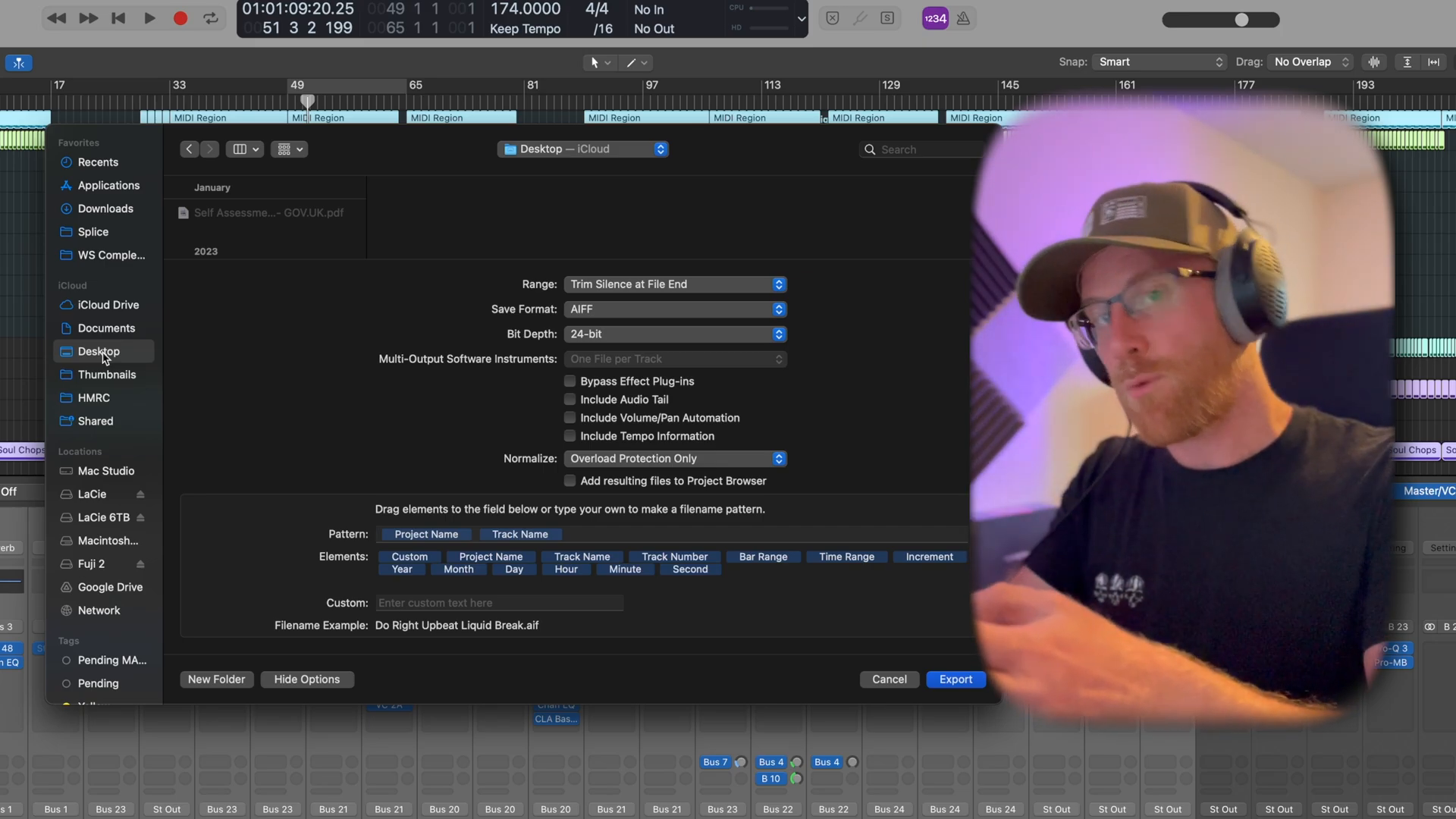1456x819 pixels.
Task: Open the Save Format AIFF dropdown
Action: coord(675,309)
